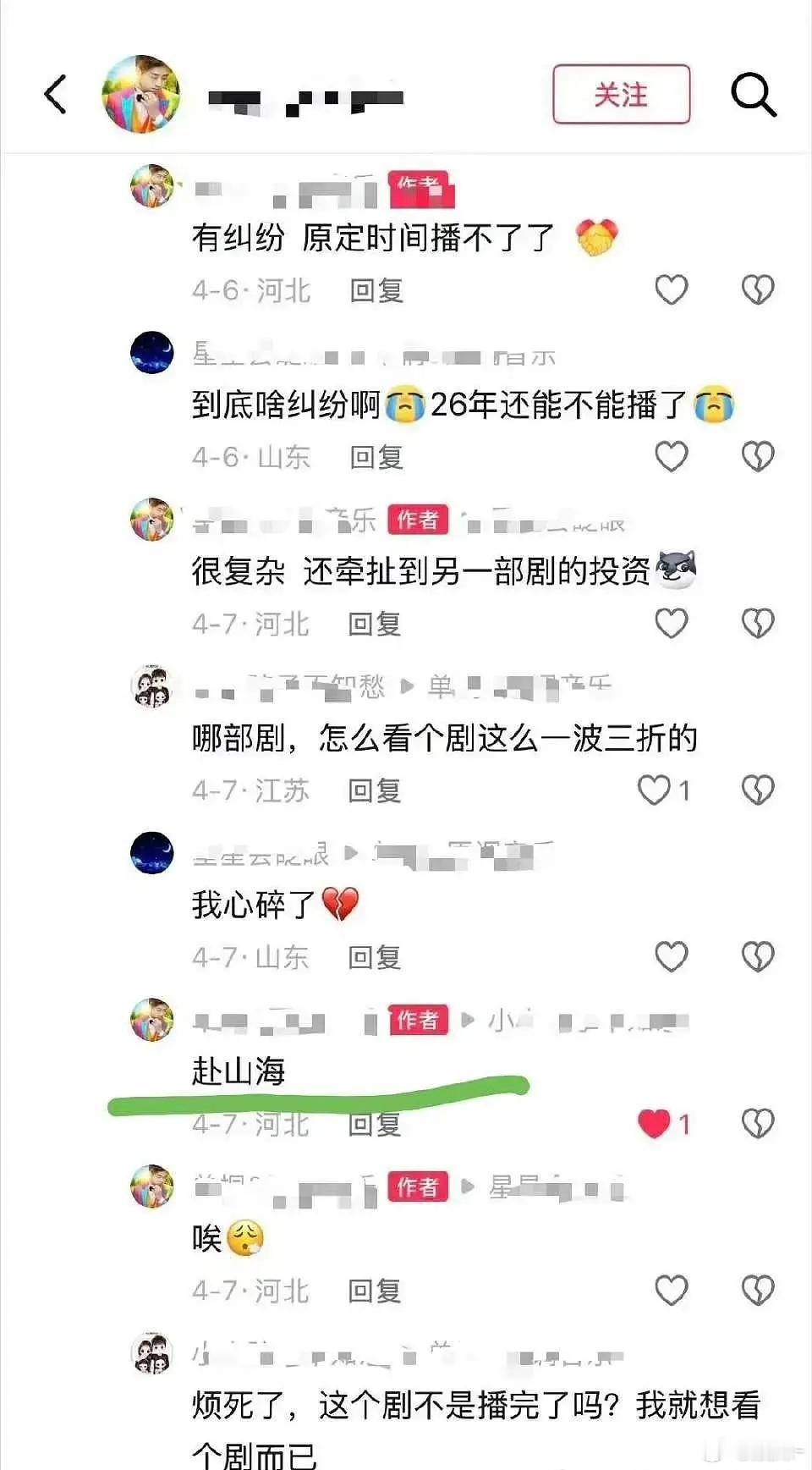Image resolution: width=812 pixels, height=1470 pixels.
Task: Dislike the 赴山海 comment
Action: pos(758,1123)
